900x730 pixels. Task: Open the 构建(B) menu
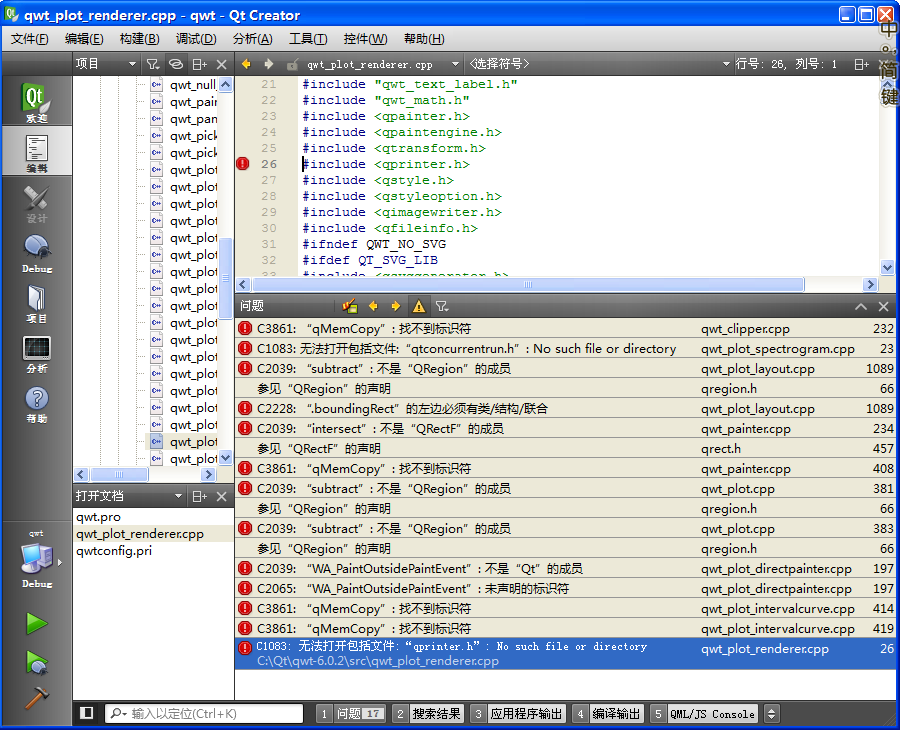coord(139,39)
